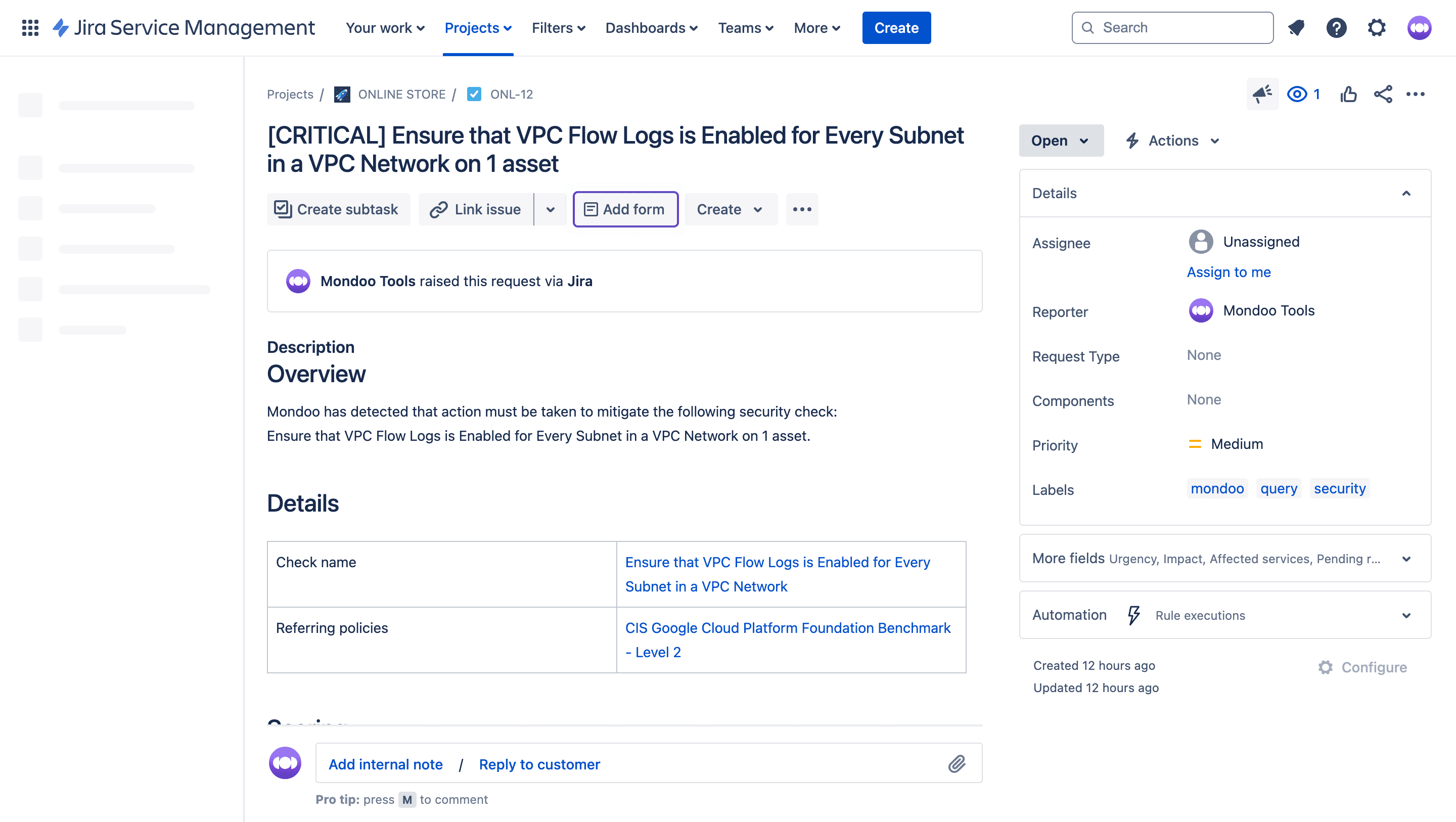Vote using the thumbs up icon

(x=1349, y=94)
